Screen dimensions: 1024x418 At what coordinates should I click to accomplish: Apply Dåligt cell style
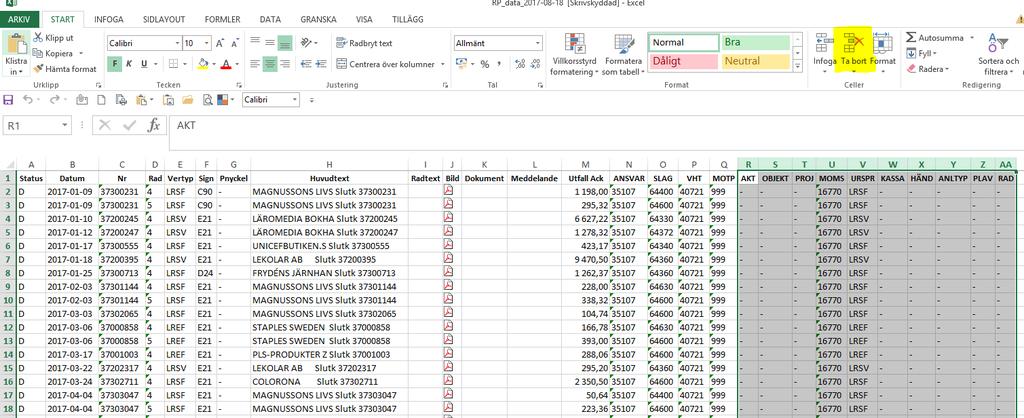pyautogui.click(x=683, y=61)
